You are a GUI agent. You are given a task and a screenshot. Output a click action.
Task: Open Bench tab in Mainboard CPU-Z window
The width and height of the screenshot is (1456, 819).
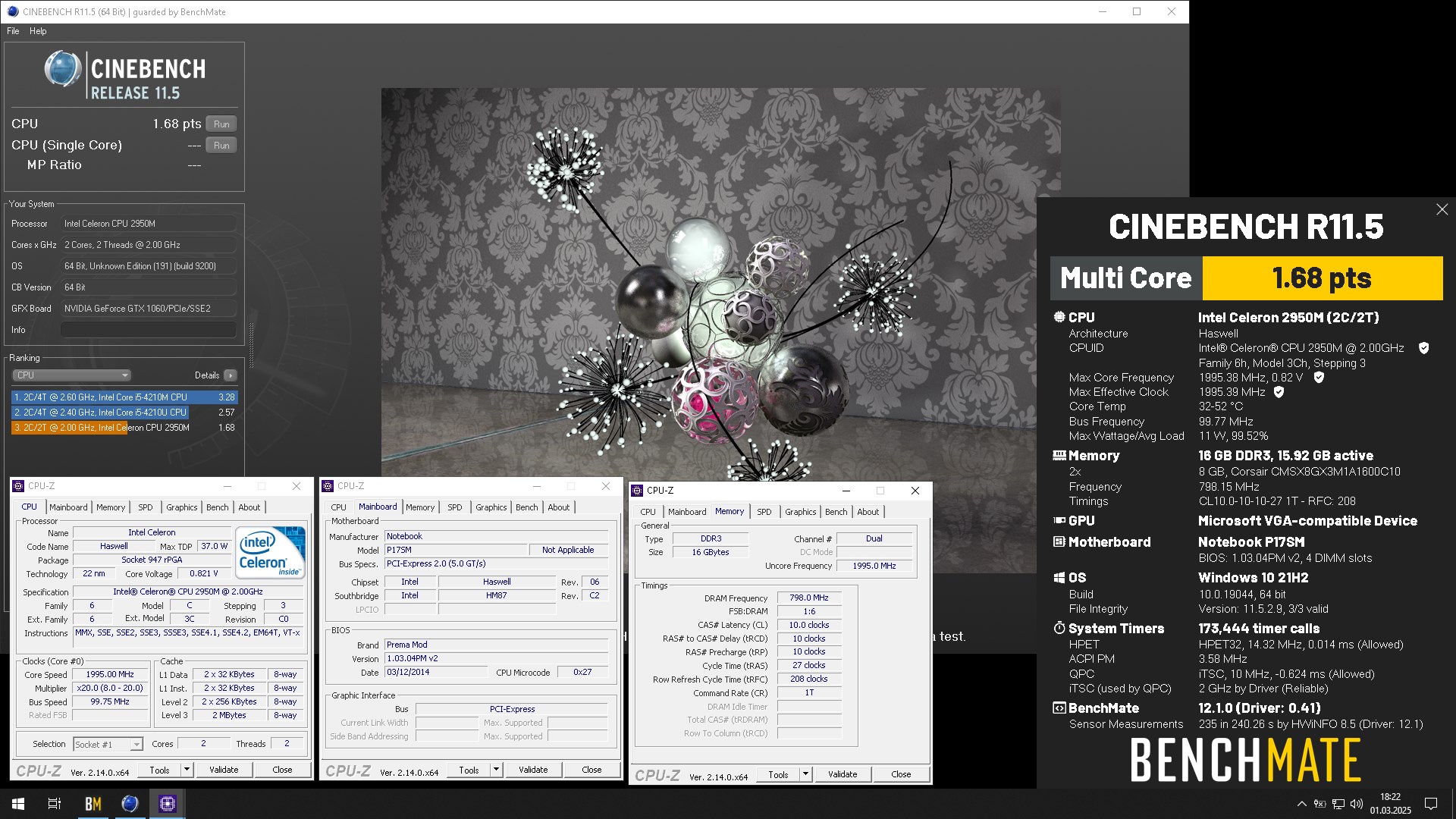(527, 507)
